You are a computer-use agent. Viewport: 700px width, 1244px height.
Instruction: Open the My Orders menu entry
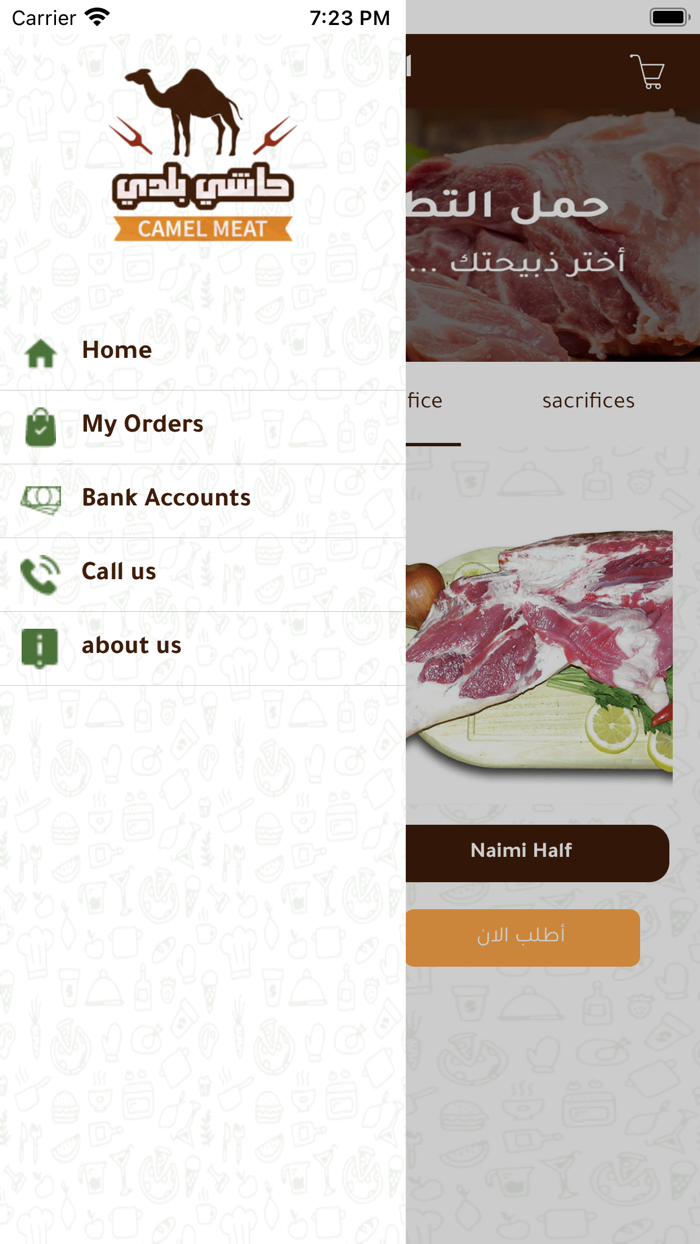tap(203, 427)
